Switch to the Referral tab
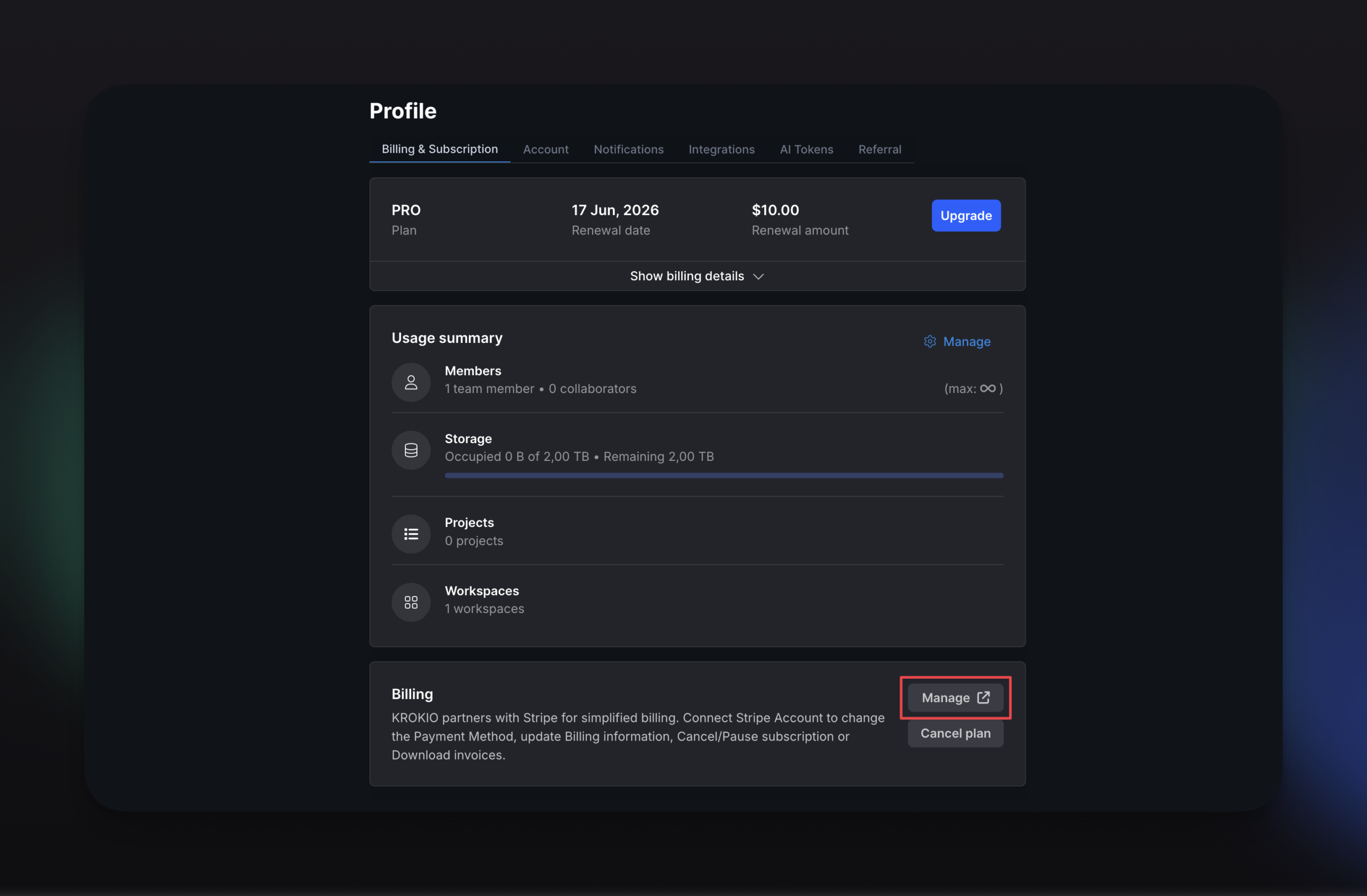 [879, 149]
